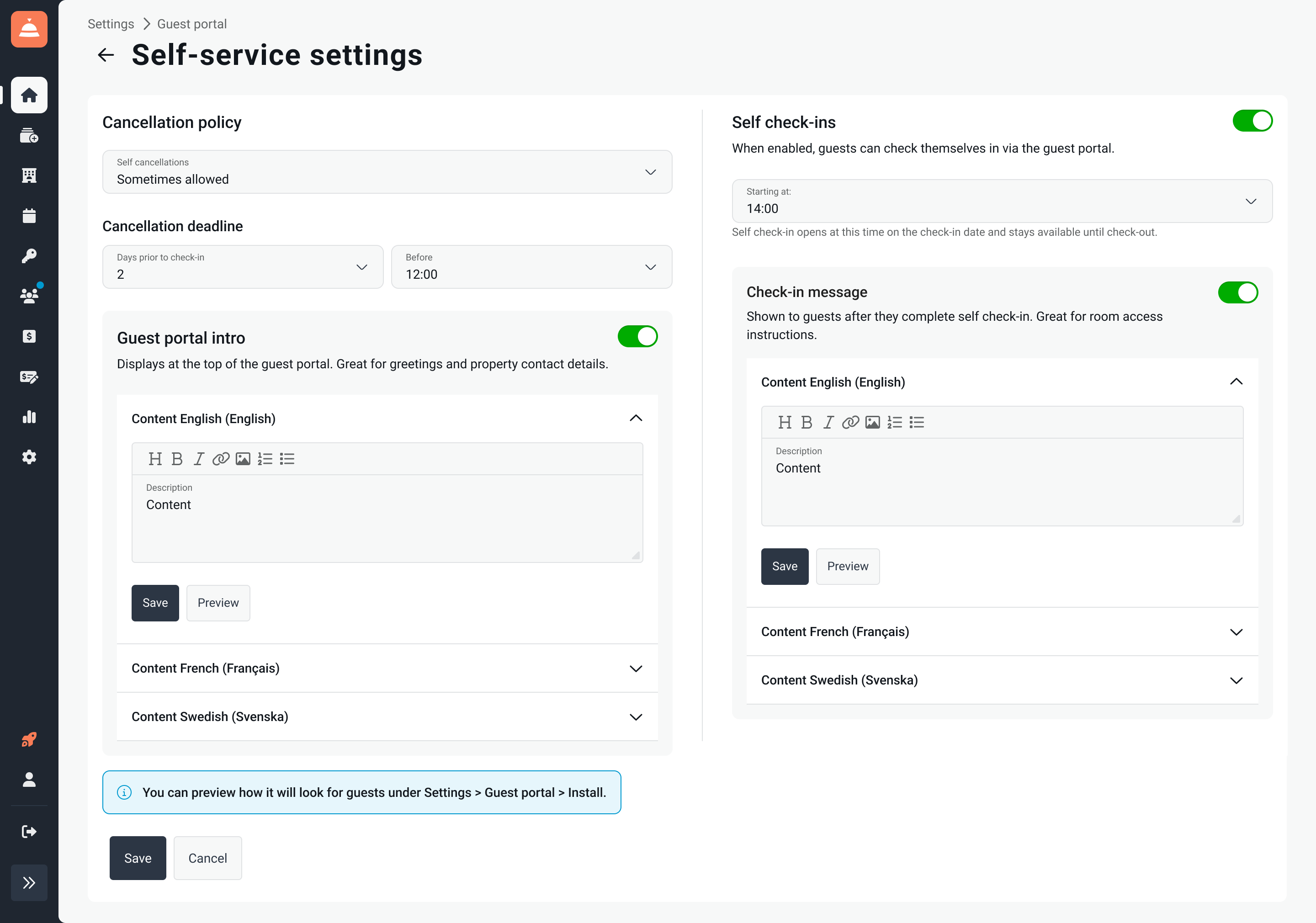This screenshot has width=1316, height=923.
Task: Click the rocket icon in sidebar
Action: (x=29, y=740)
